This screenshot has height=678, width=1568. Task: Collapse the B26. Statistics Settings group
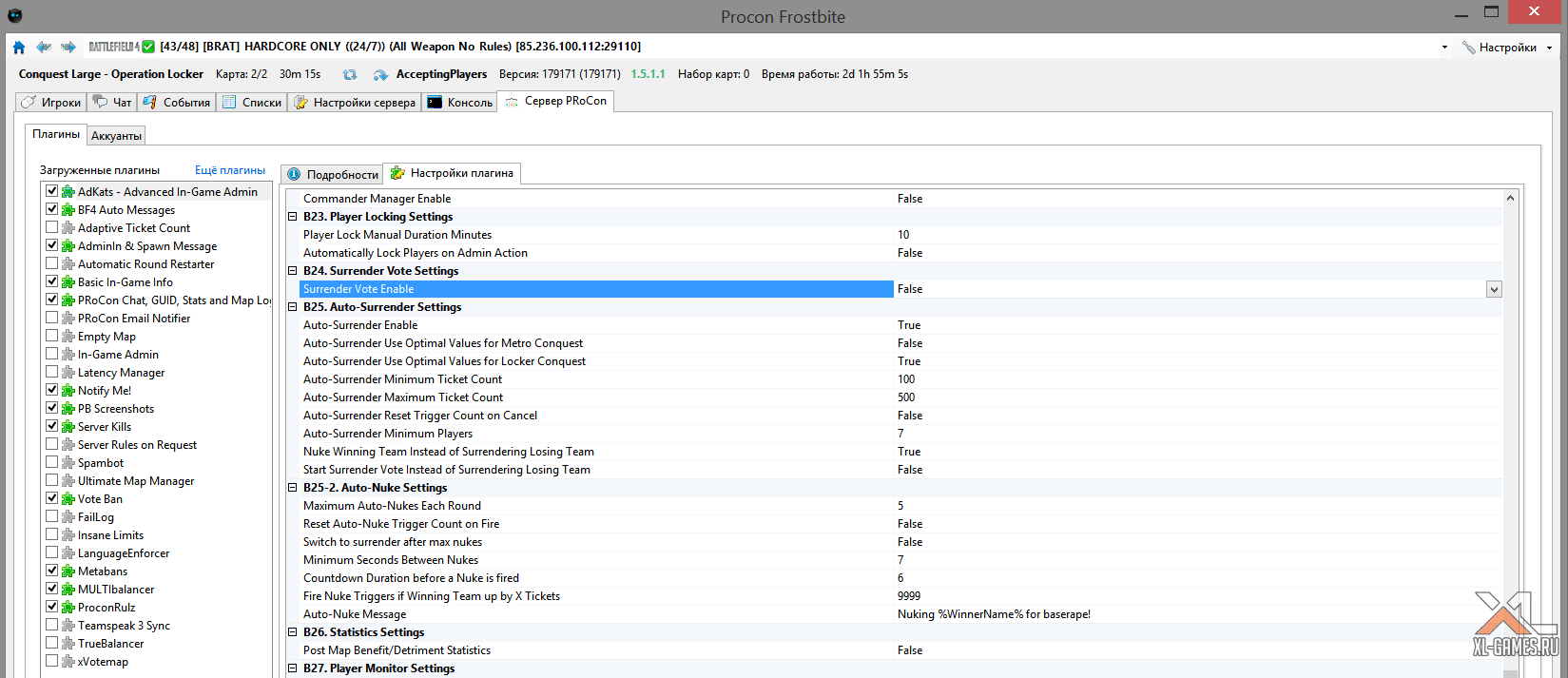pos(293,632)
